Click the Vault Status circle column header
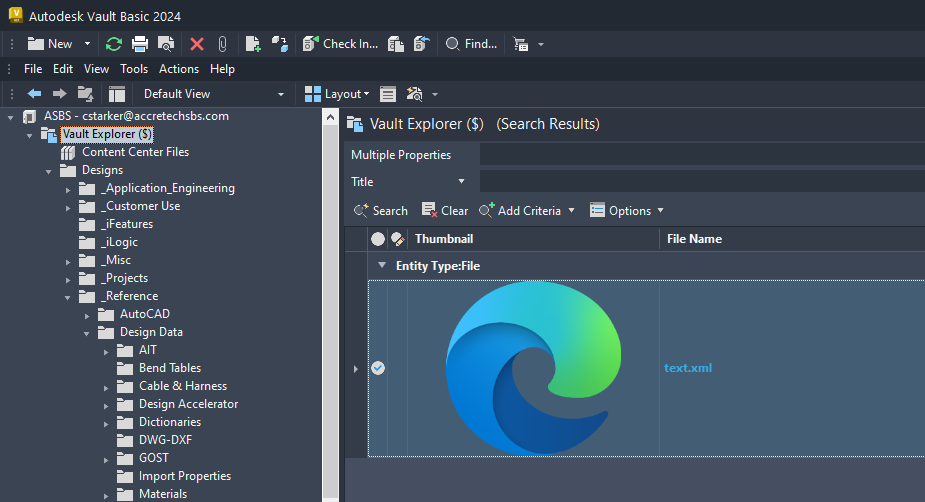 pyautogui.click(x=378, y=239)
